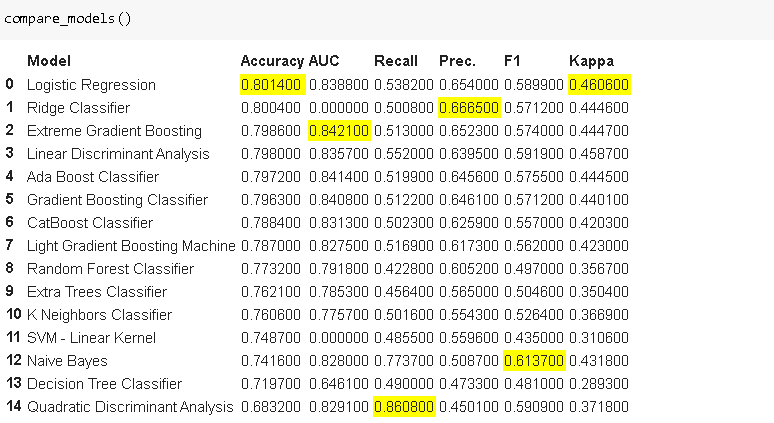Click K Neighbors AUC value 0.775700
The height and width of the screenshot is (423, 774).
pyautogui.click(x=339, y=315)
